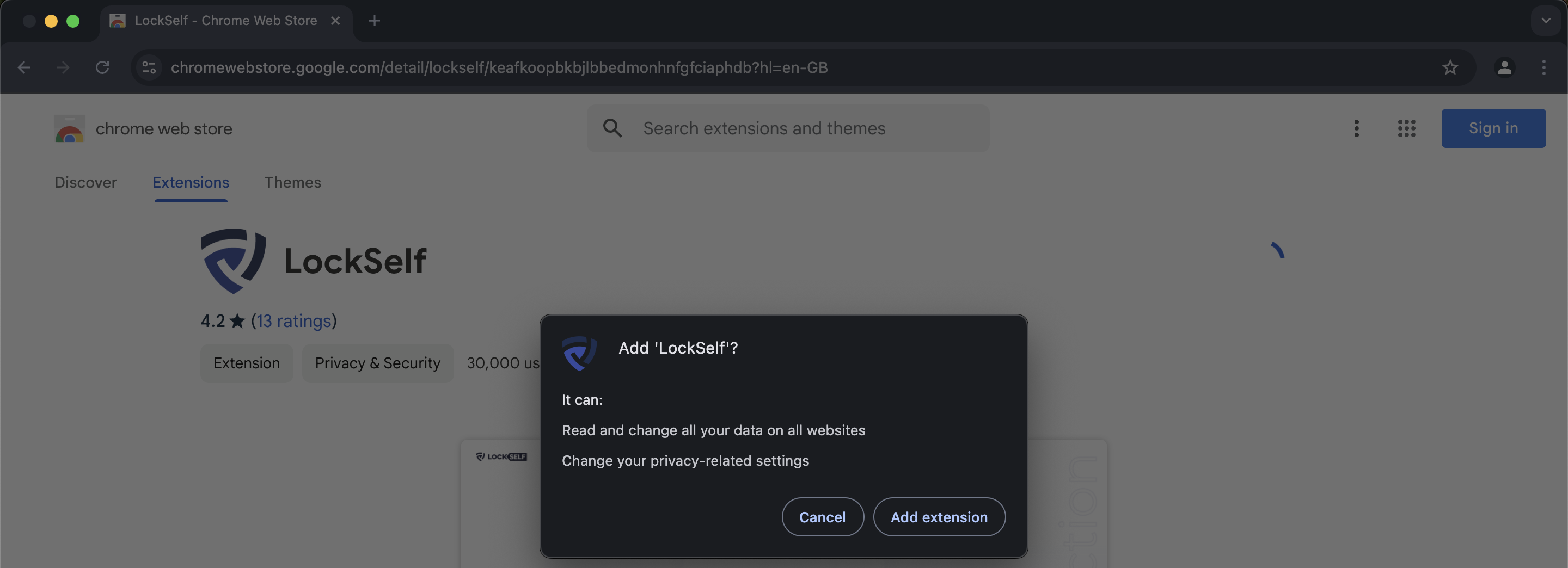
Task: Click the browser profile avatar icon
Action: [1504, 67]
